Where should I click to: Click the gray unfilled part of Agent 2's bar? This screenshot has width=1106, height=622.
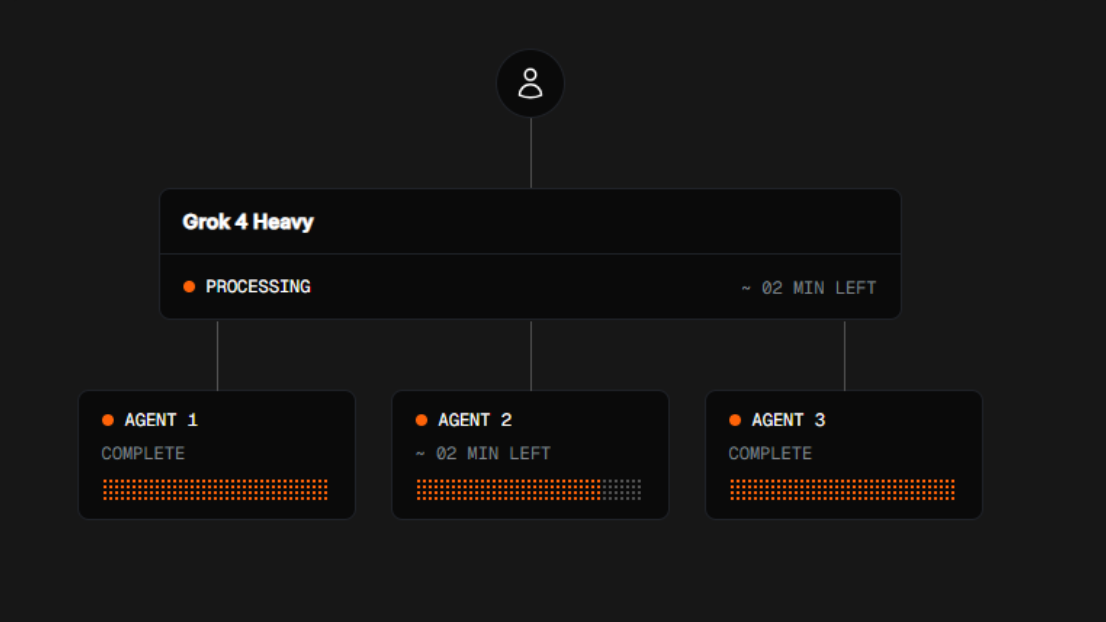[622, 489]
